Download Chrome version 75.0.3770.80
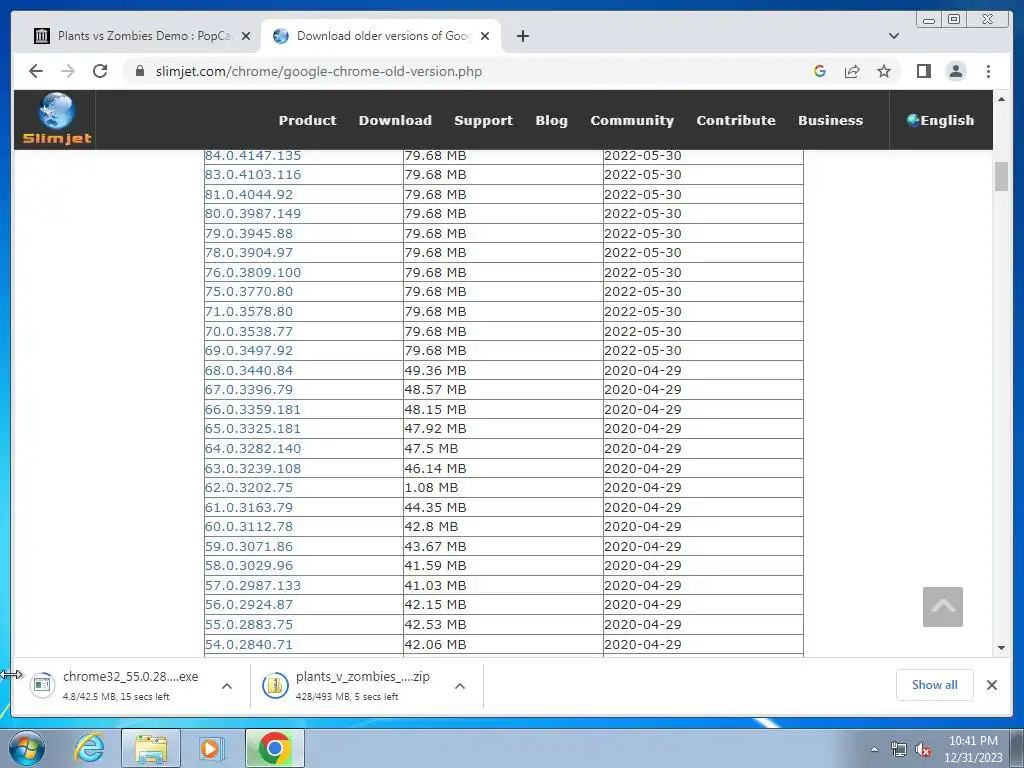The image size is (1024, 768). [249, 291]
